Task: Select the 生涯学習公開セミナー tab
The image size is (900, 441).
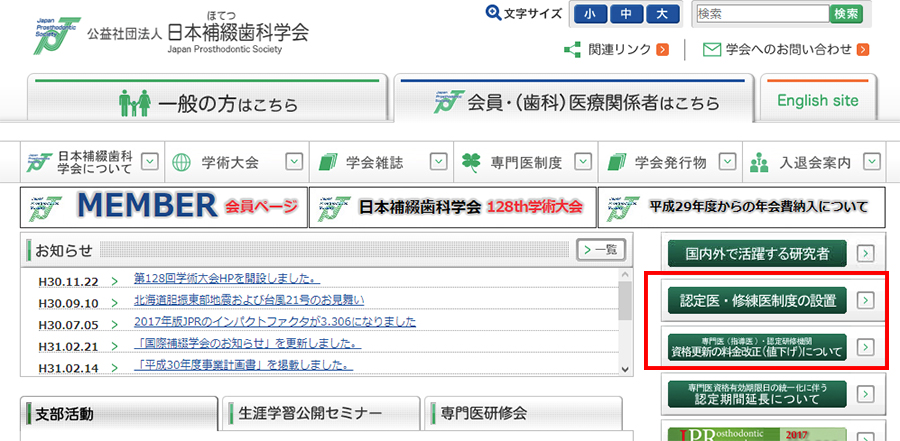Action: 321,413
